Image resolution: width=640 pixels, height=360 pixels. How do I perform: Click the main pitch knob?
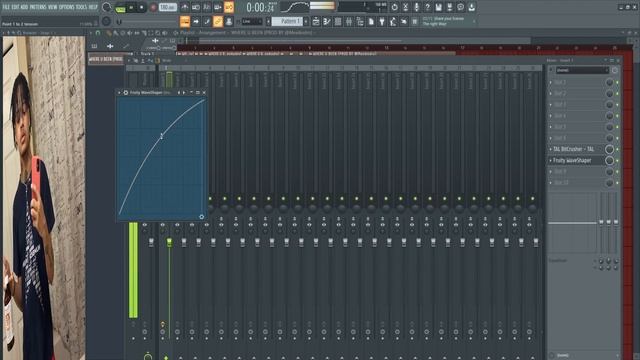click(106, 21)
